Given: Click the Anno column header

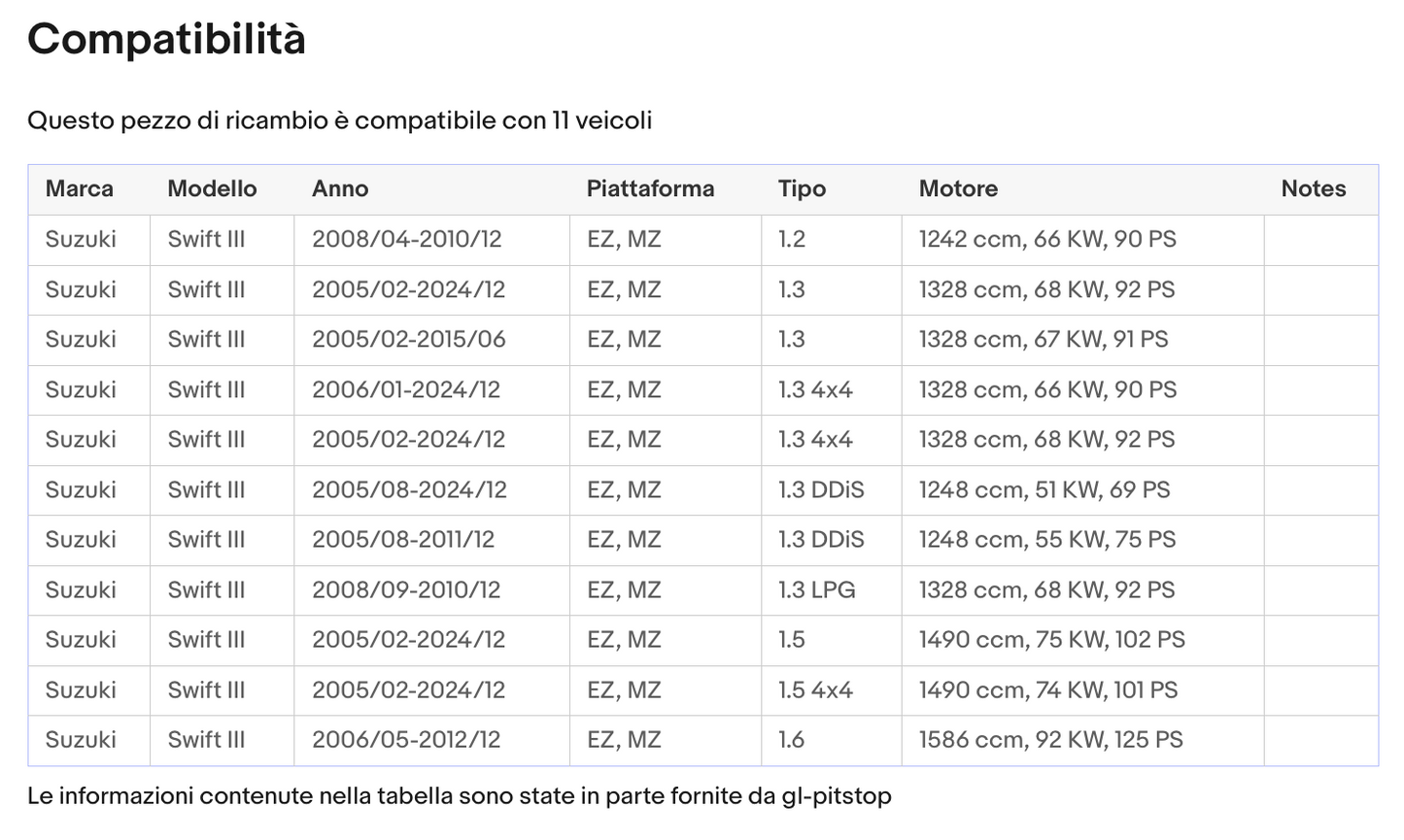Looking at the screenshot, I should coord(340,189).
